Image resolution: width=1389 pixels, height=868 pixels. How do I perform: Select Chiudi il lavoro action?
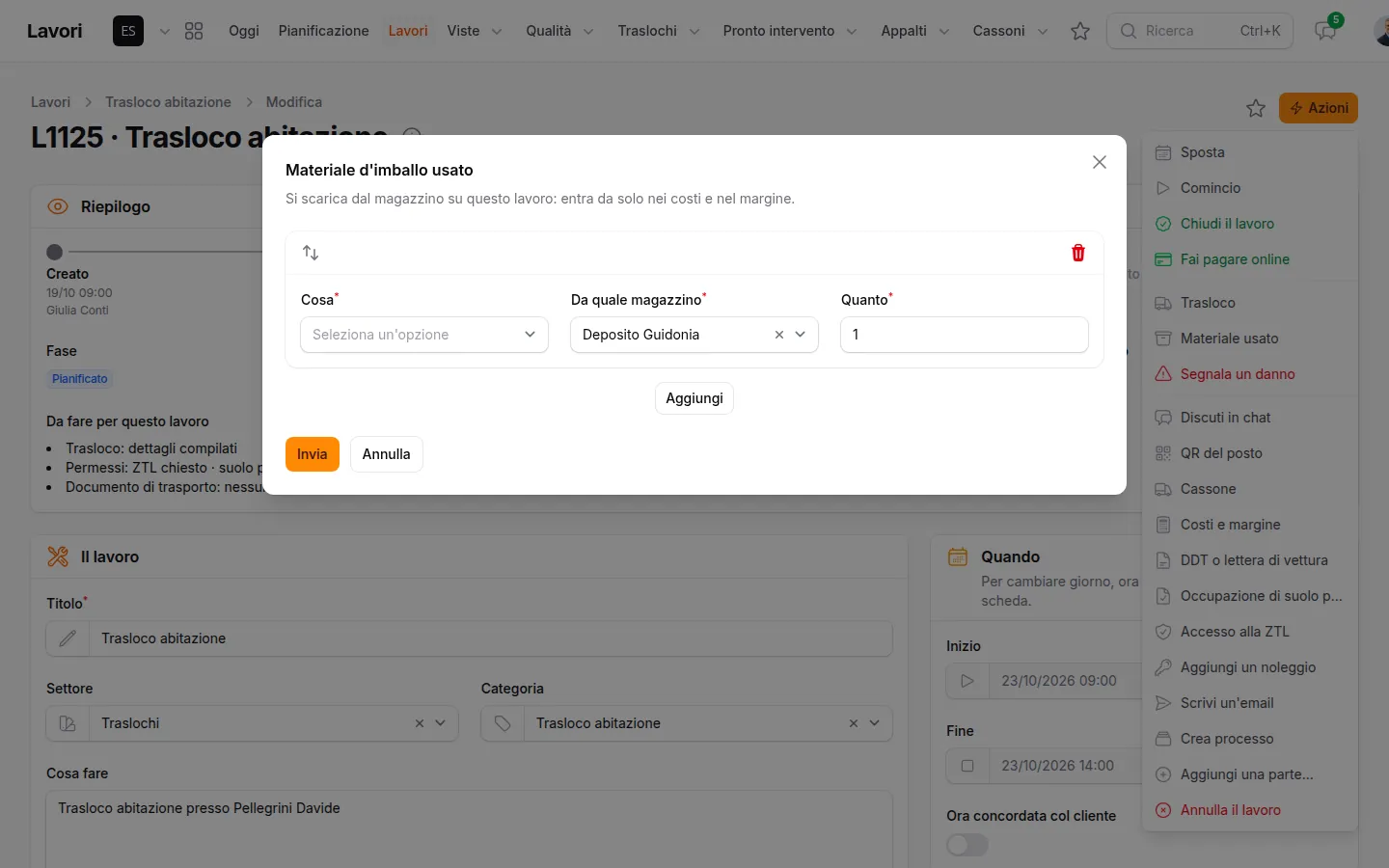[x=1250, y=224]
